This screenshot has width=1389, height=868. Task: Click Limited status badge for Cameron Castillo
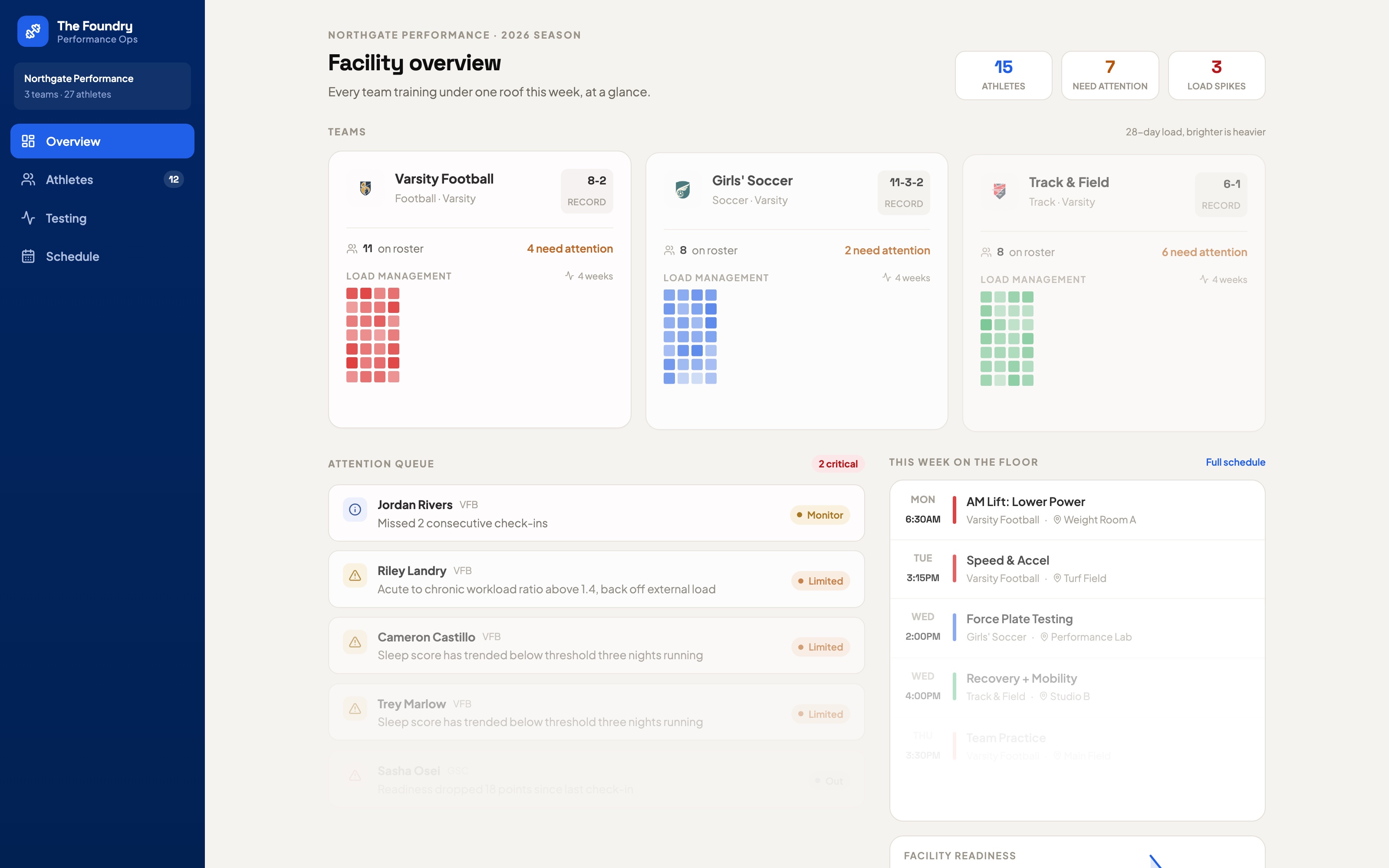[x=820, y=647]
